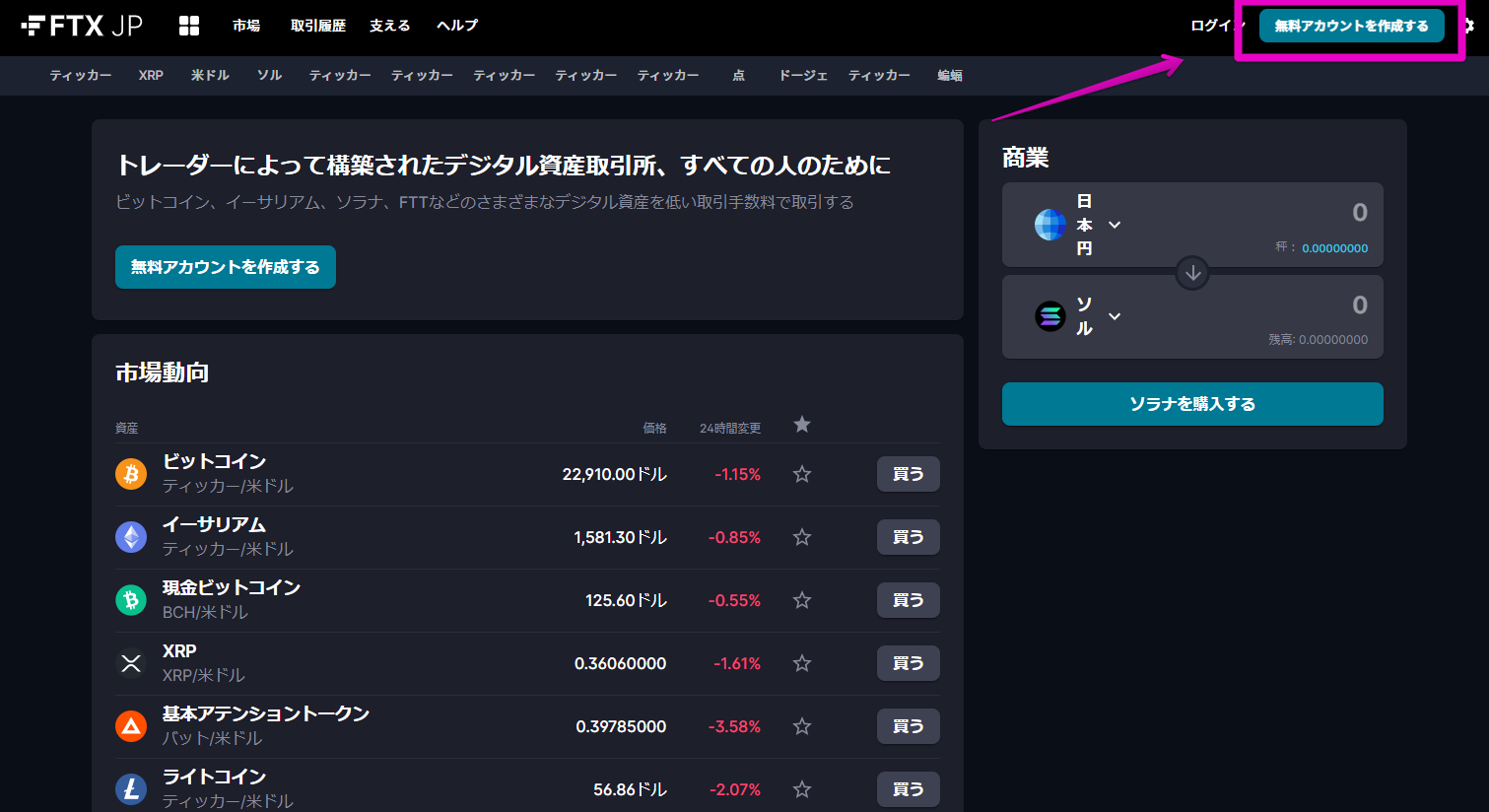Click 買う on the 現金ビットコイン row
1489x812 pixels.
tap(909, 600)
